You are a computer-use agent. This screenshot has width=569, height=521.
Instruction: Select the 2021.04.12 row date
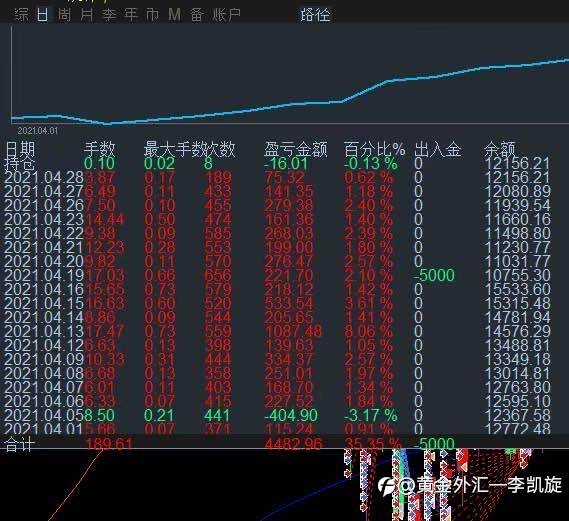[x=44, y=345]
